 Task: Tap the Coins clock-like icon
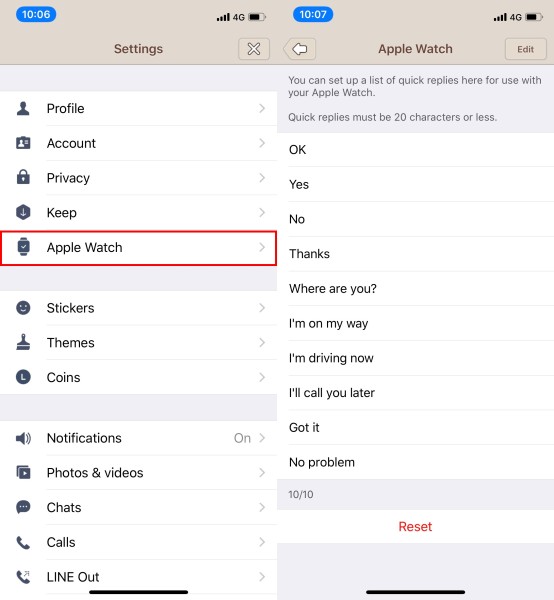(x=23, y=377)
